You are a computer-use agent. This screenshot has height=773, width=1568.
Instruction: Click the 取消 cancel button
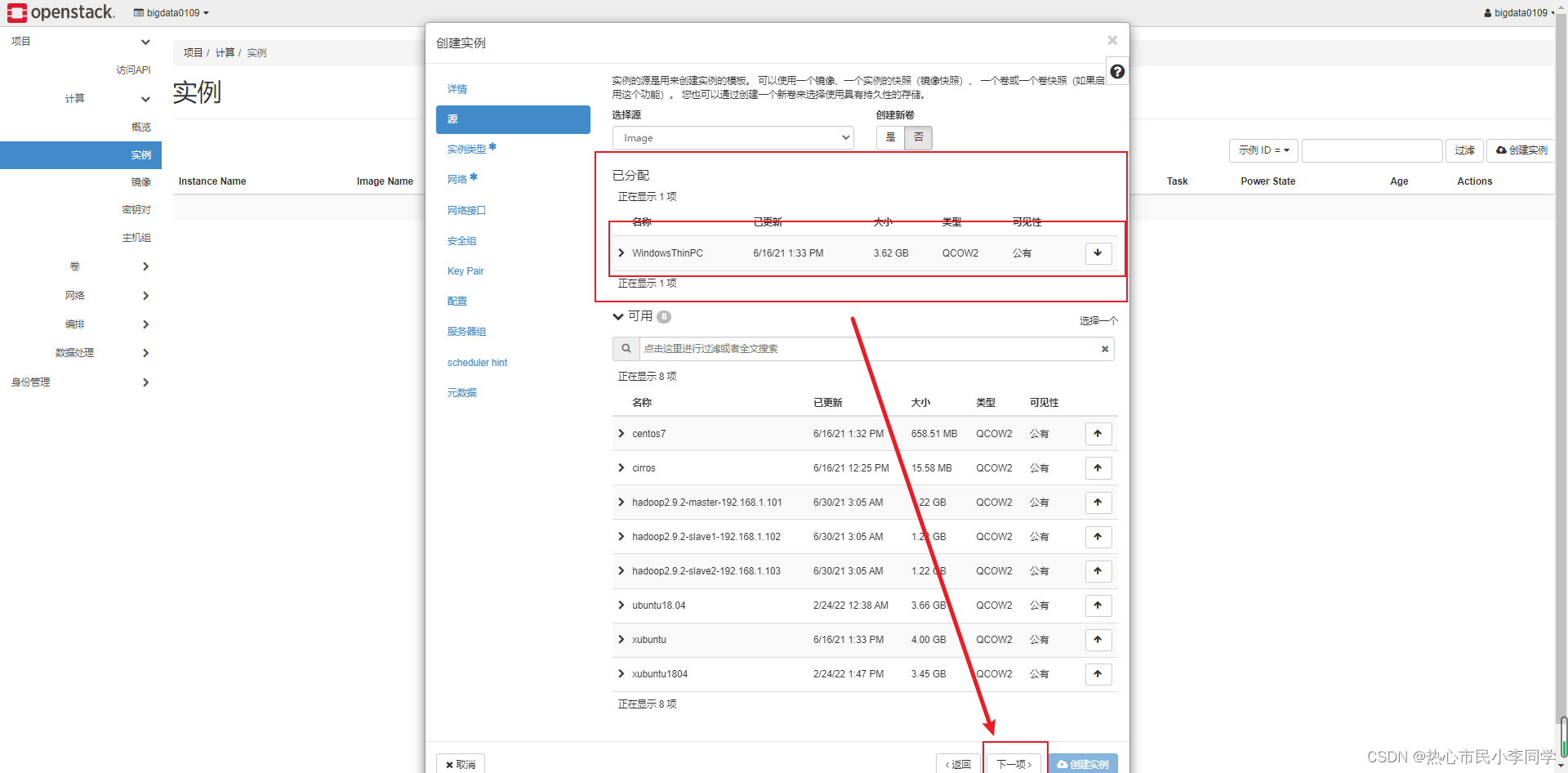[461, 764]
